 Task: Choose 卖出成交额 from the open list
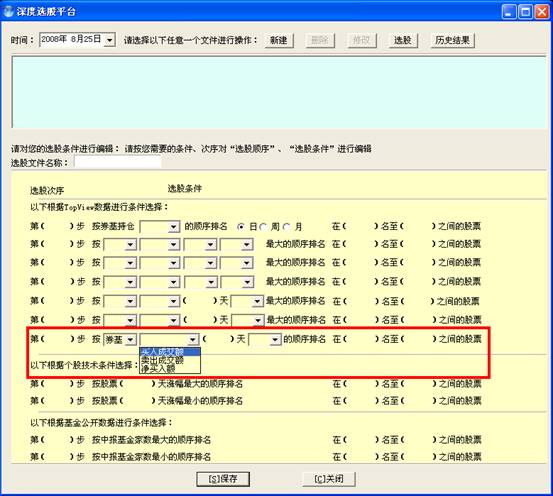170,360
